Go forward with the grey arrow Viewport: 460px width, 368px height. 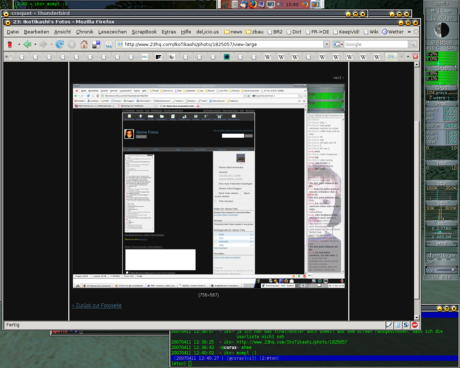point(43,44)
